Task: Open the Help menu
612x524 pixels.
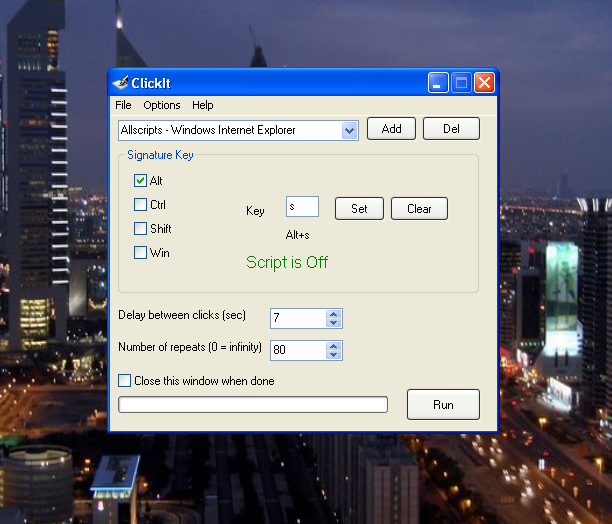Action: 203,105
